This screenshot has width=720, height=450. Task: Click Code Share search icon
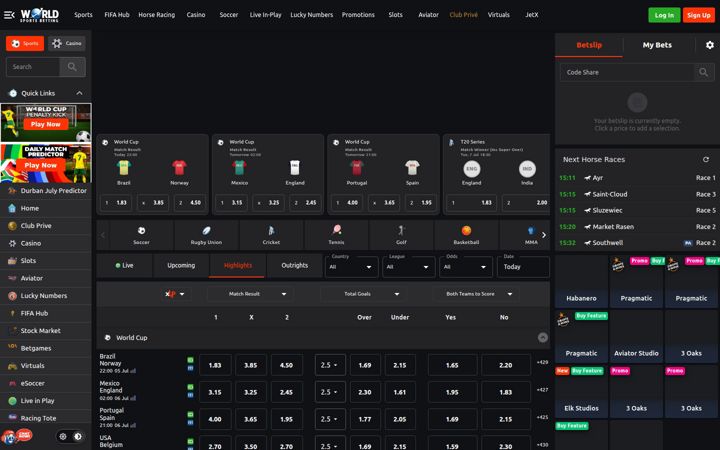pyautogui.click(x=703, y=72)
